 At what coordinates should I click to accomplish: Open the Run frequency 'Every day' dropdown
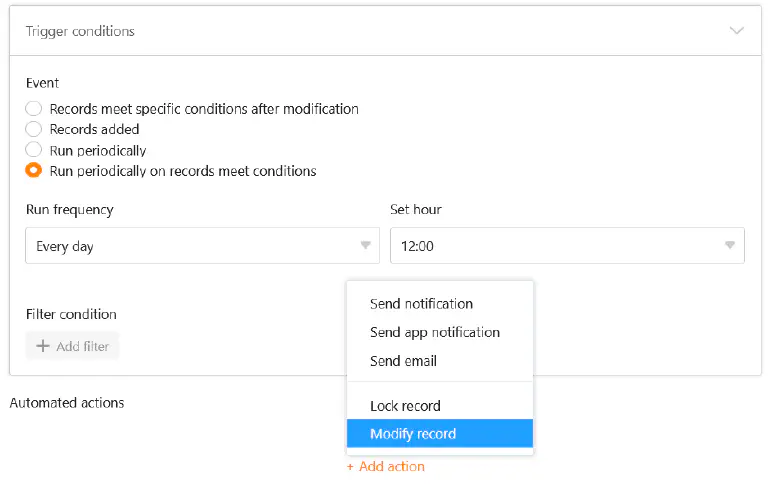(202, 245)
